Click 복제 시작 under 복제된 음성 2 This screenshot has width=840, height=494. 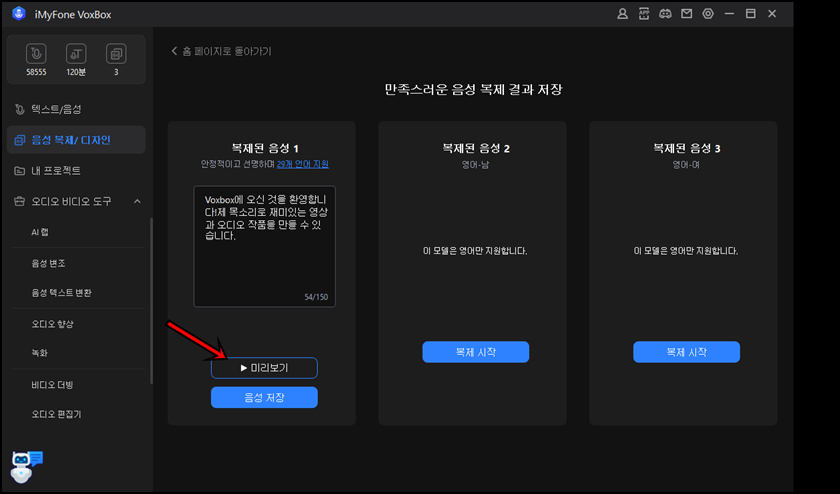tap(476, 352)
